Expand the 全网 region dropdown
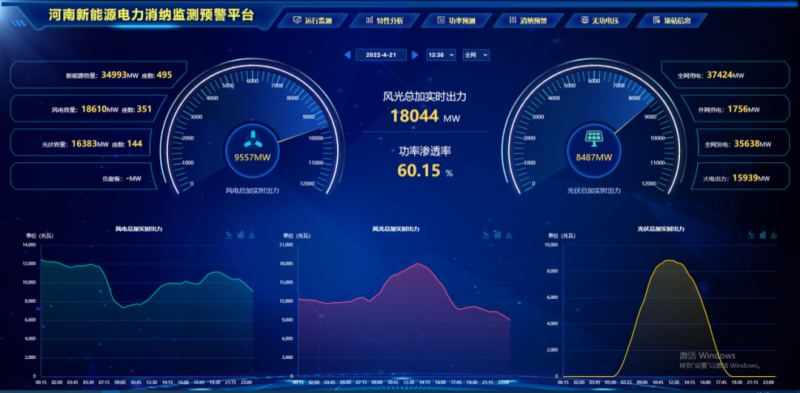The height and width of the screenshot is (393, 800). click(x=476, y=55)
